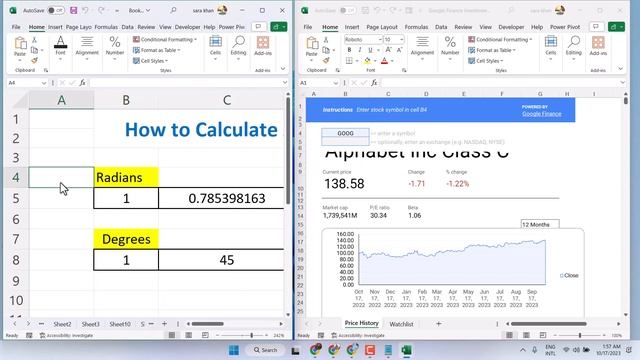Open the Google Finance link
This screenshot has width=640, height=360.
pyautogui.click(x=541, y=114)
